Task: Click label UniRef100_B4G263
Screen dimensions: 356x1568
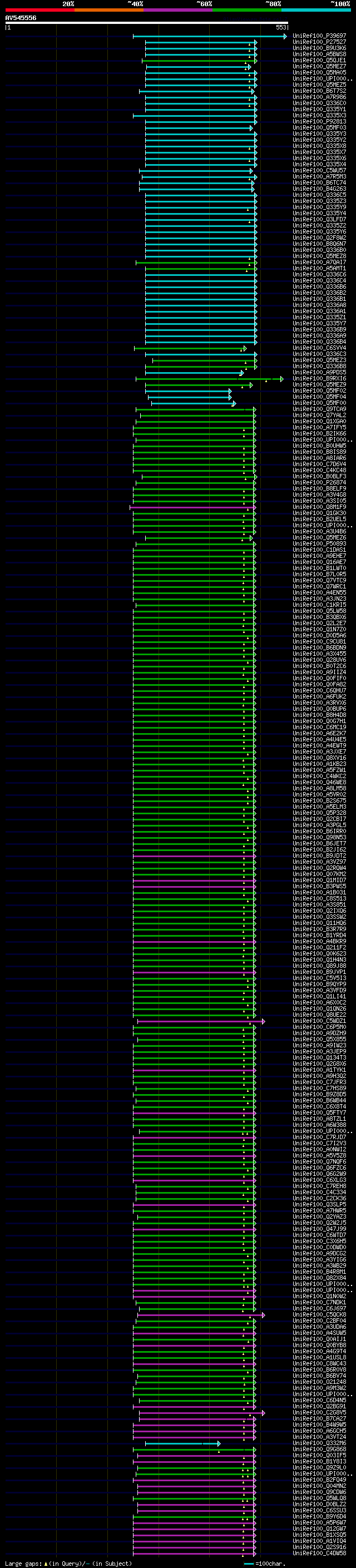Action: (x=319, y=189)
